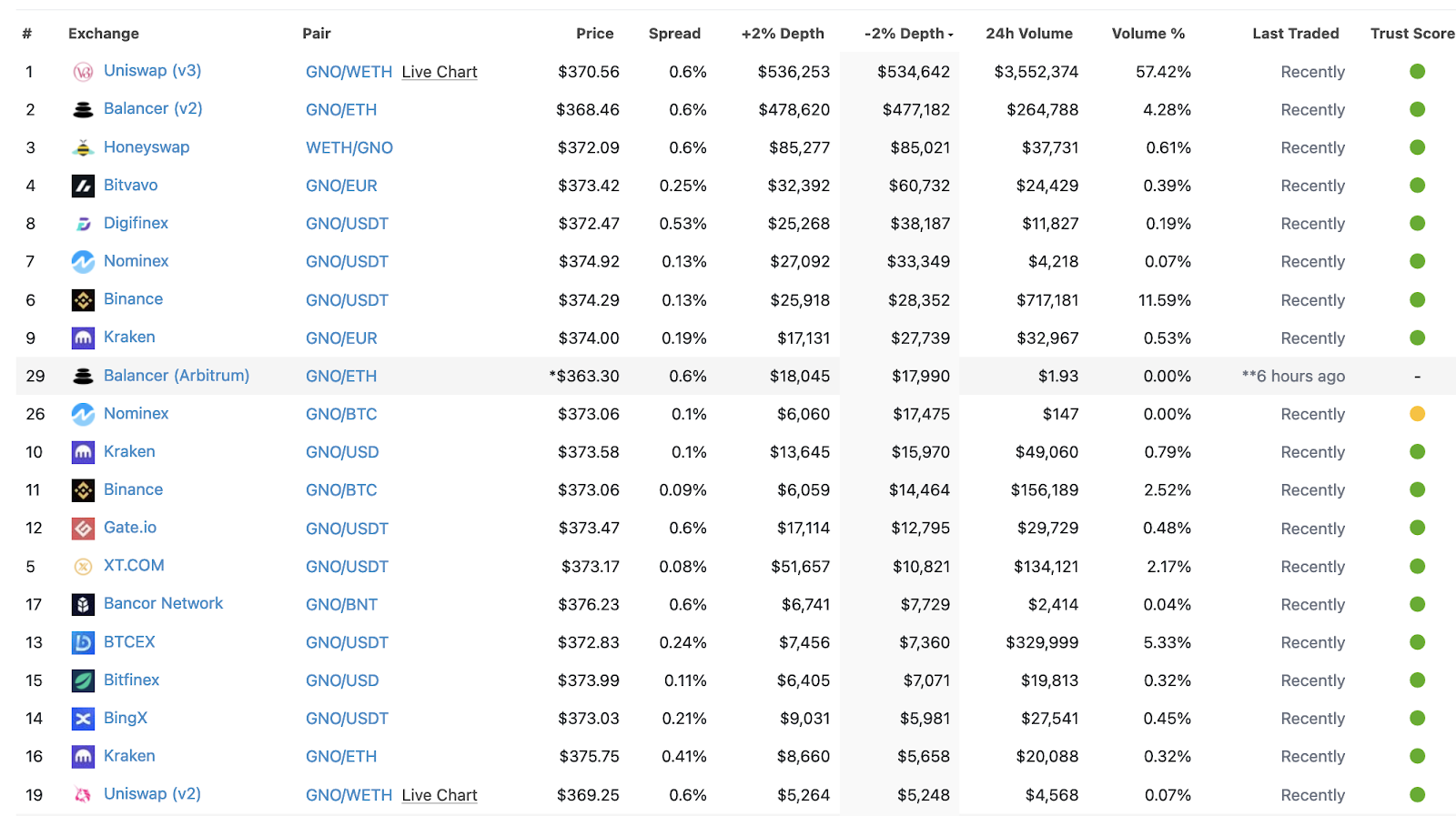Viewport: 1456px width, 816px height.
Task: Open Live Chart for Uniswap (v2) pair
Action: tap(440, 795)
